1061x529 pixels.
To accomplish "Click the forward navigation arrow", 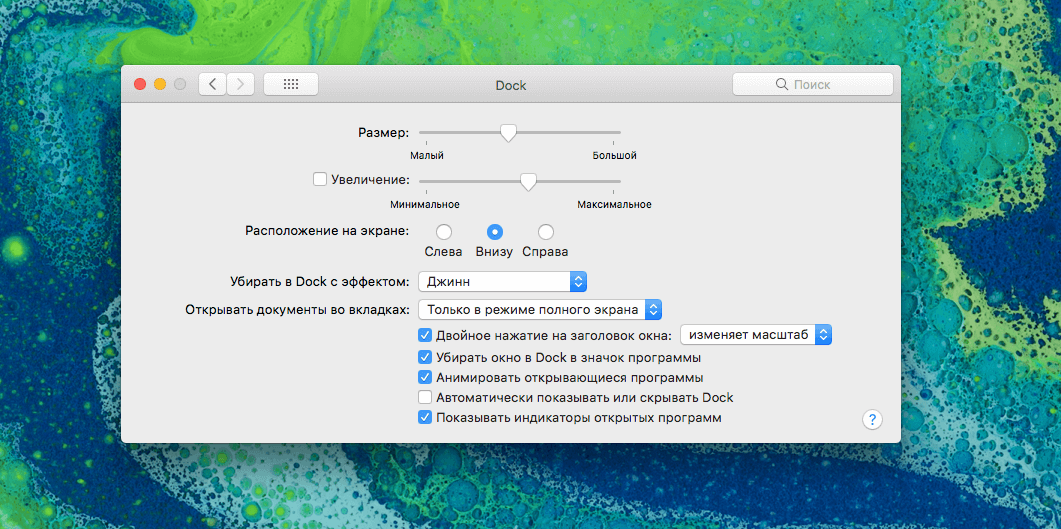I will coord(241,85).
